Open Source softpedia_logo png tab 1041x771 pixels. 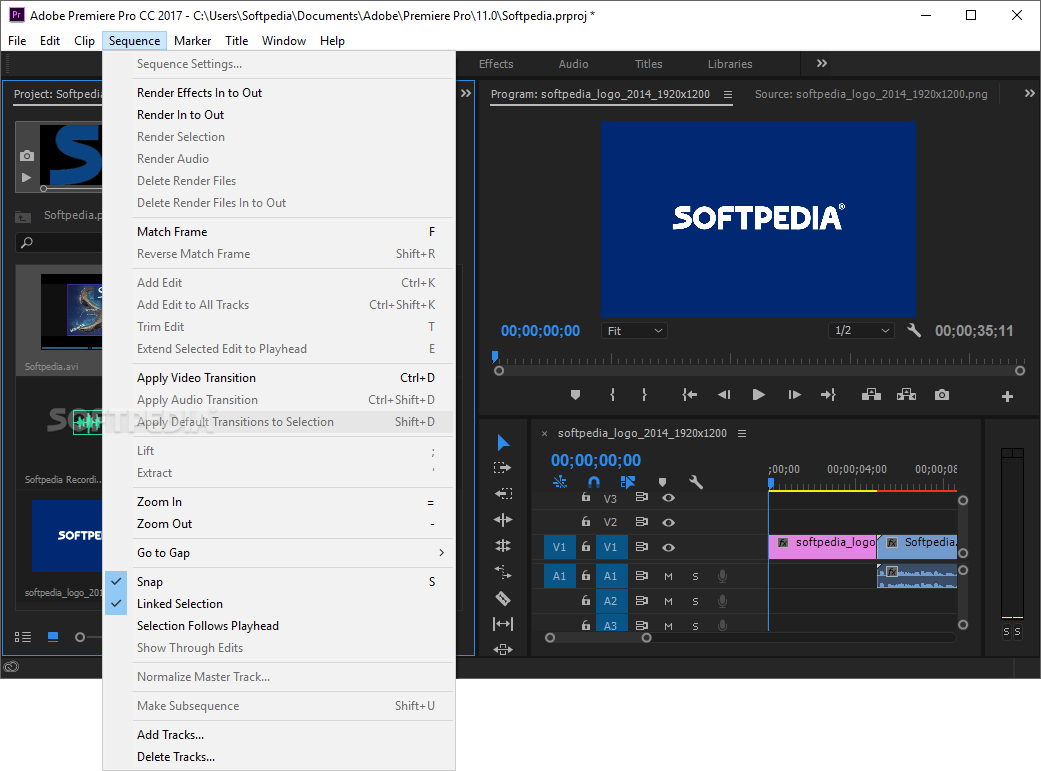871,94
